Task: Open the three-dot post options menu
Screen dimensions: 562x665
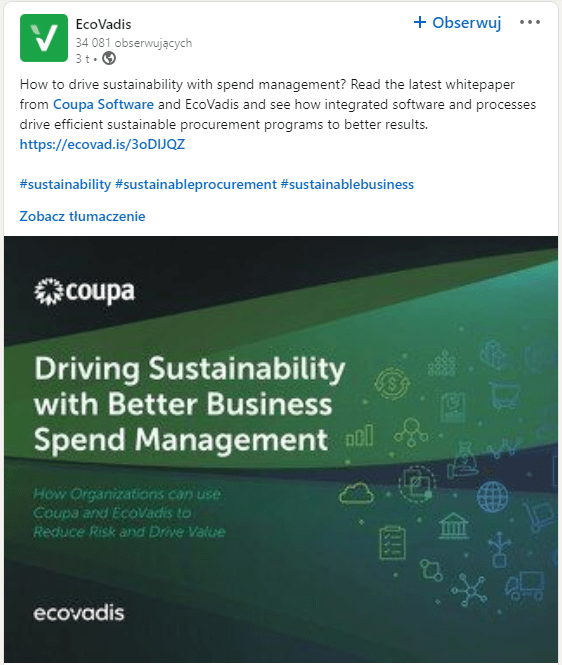Action: 530,22
